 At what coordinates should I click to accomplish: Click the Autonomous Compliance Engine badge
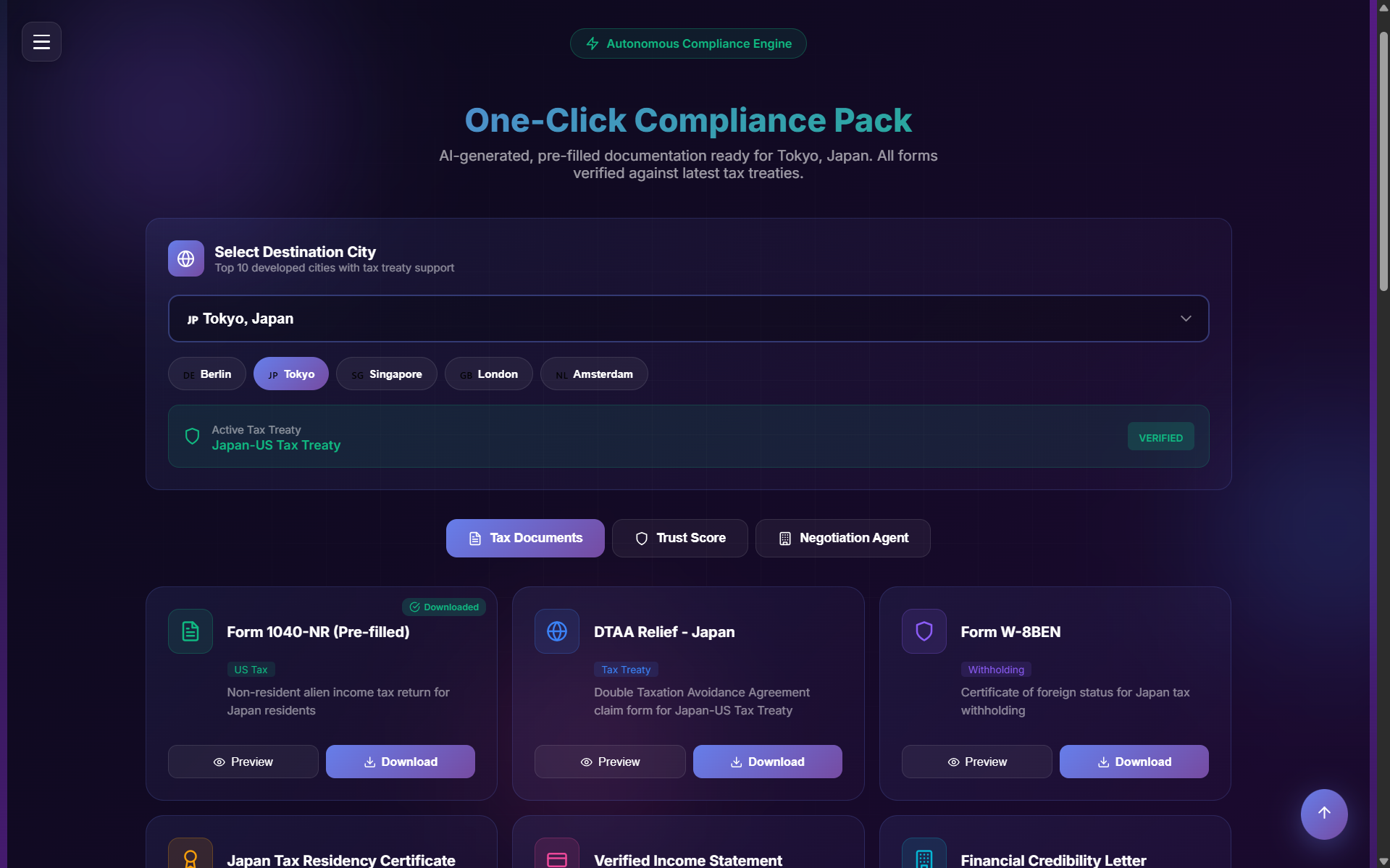click(688, 43)
